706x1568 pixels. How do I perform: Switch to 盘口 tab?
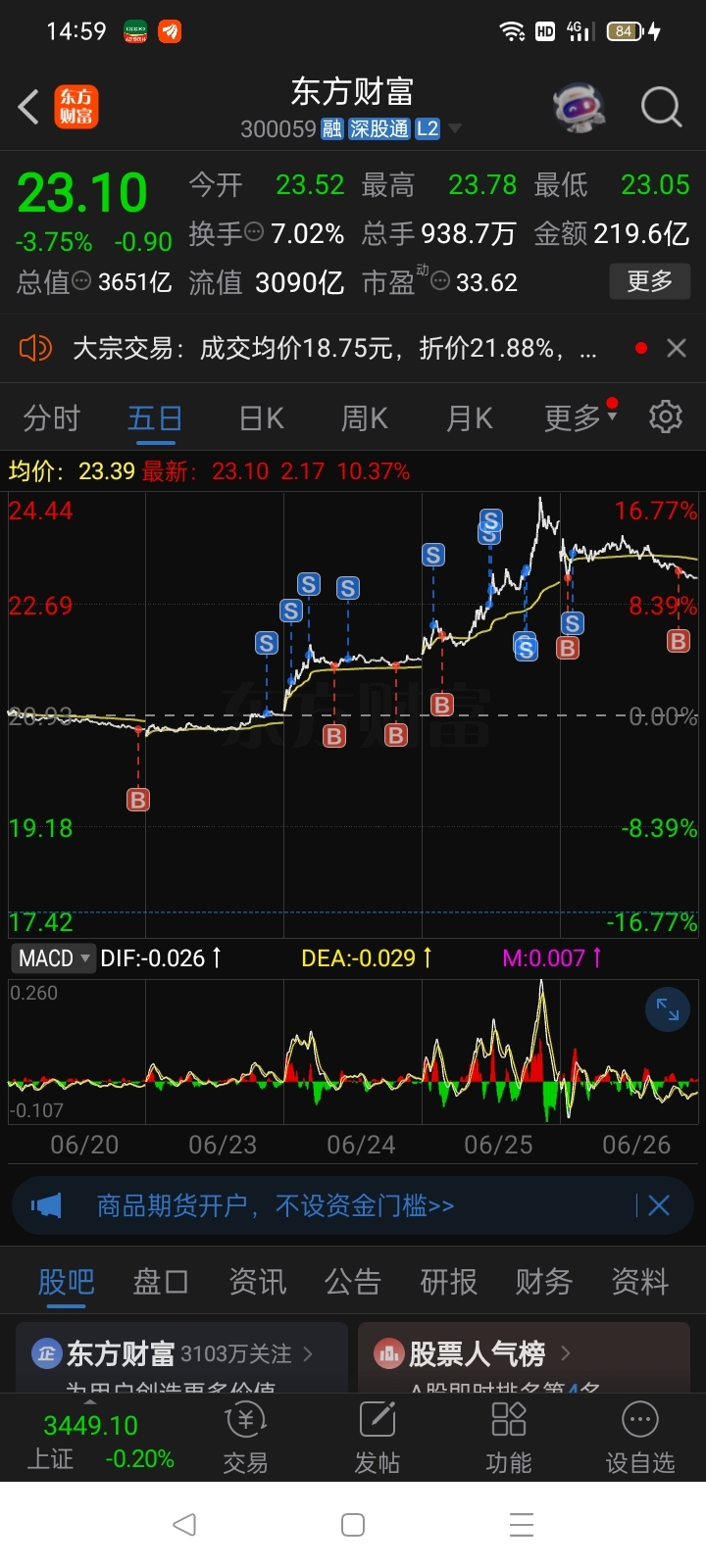160,1282
